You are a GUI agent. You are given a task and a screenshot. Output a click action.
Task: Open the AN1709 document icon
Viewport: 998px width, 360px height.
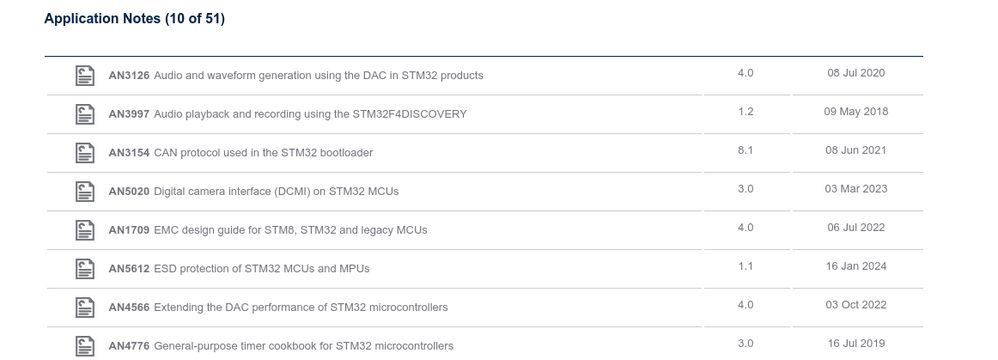click(85, 230)
